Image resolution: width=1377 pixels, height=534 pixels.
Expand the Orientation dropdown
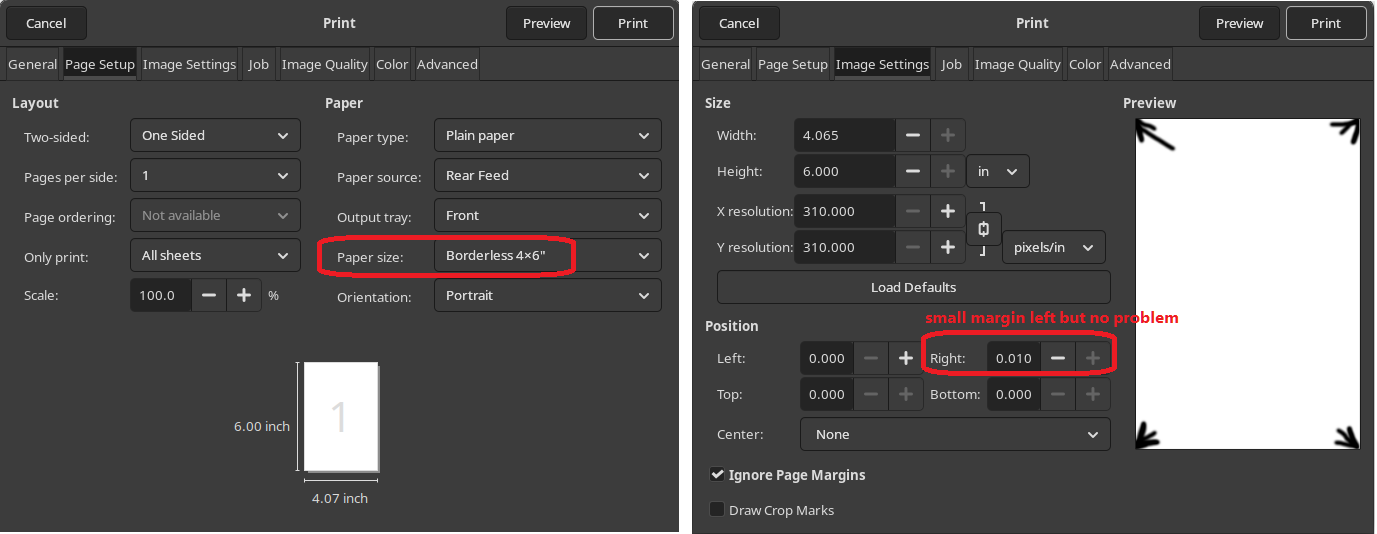(x=547, y=296)
